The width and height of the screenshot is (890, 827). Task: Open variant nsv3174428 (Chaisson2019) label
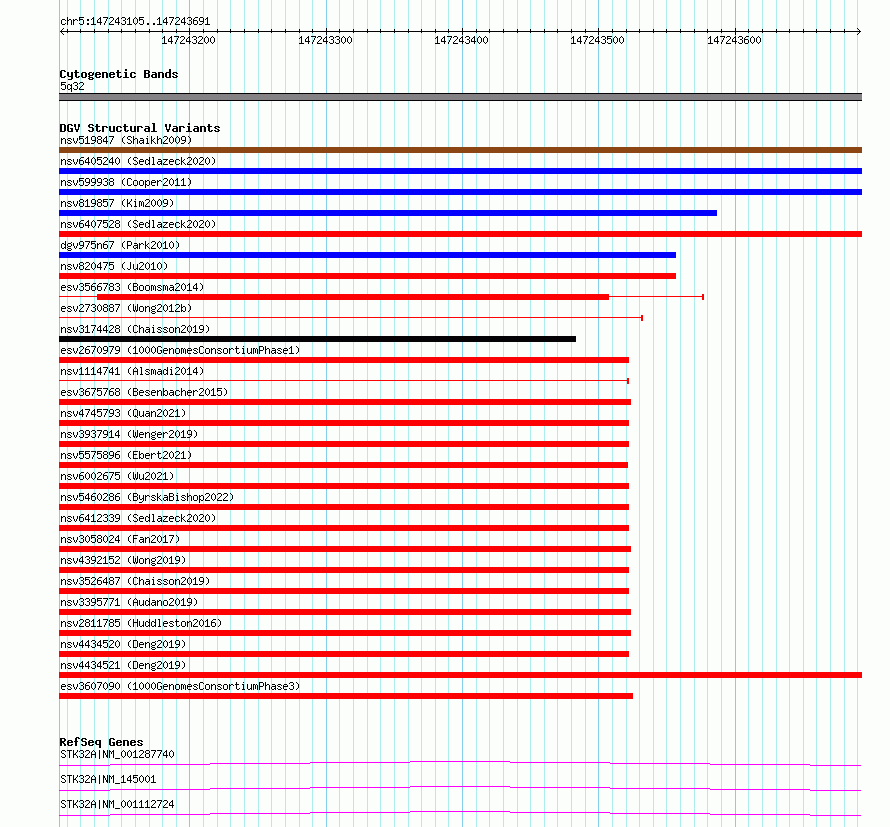[x=135, y=329]
